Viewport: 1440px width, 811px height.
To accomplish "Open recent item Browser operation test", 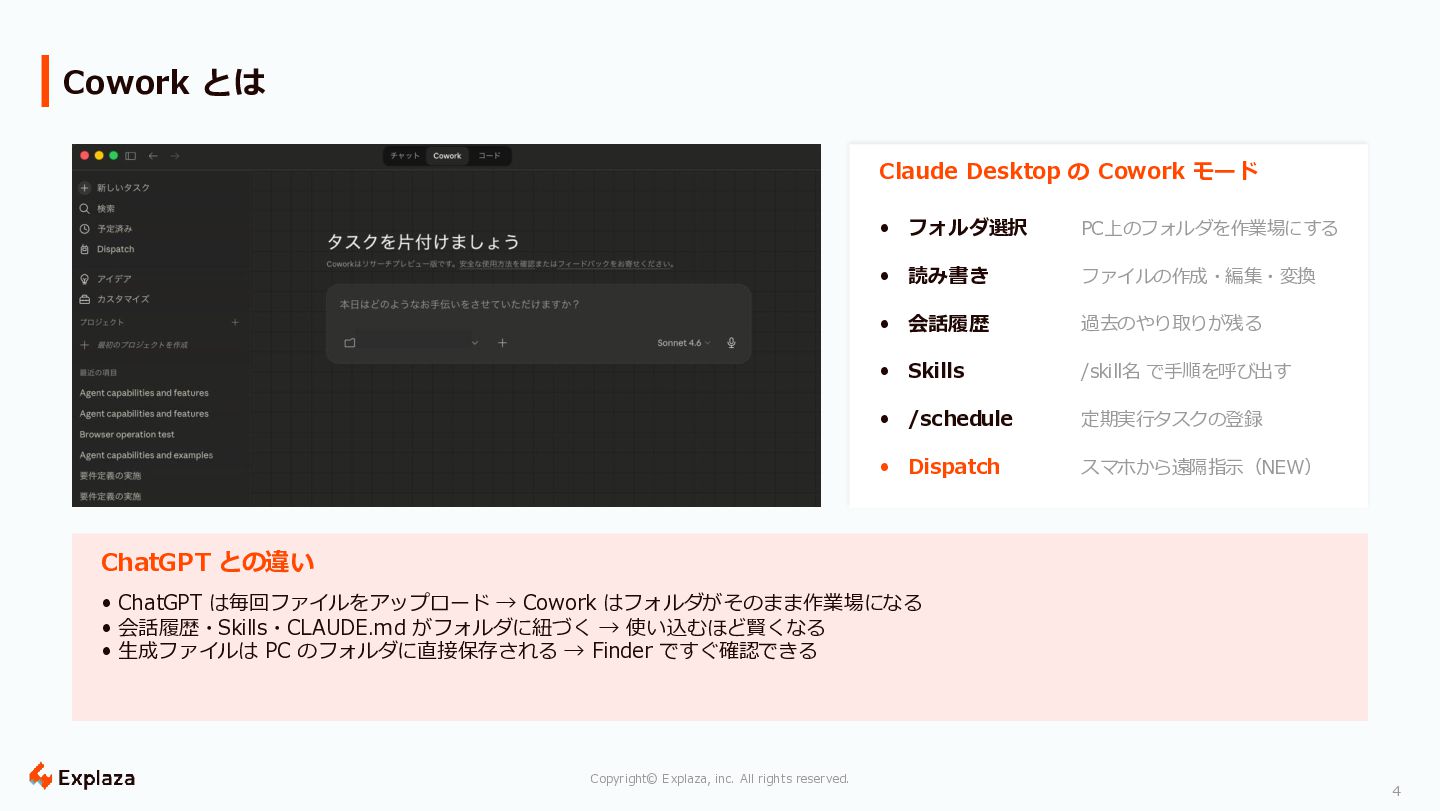I will point(127,435).
